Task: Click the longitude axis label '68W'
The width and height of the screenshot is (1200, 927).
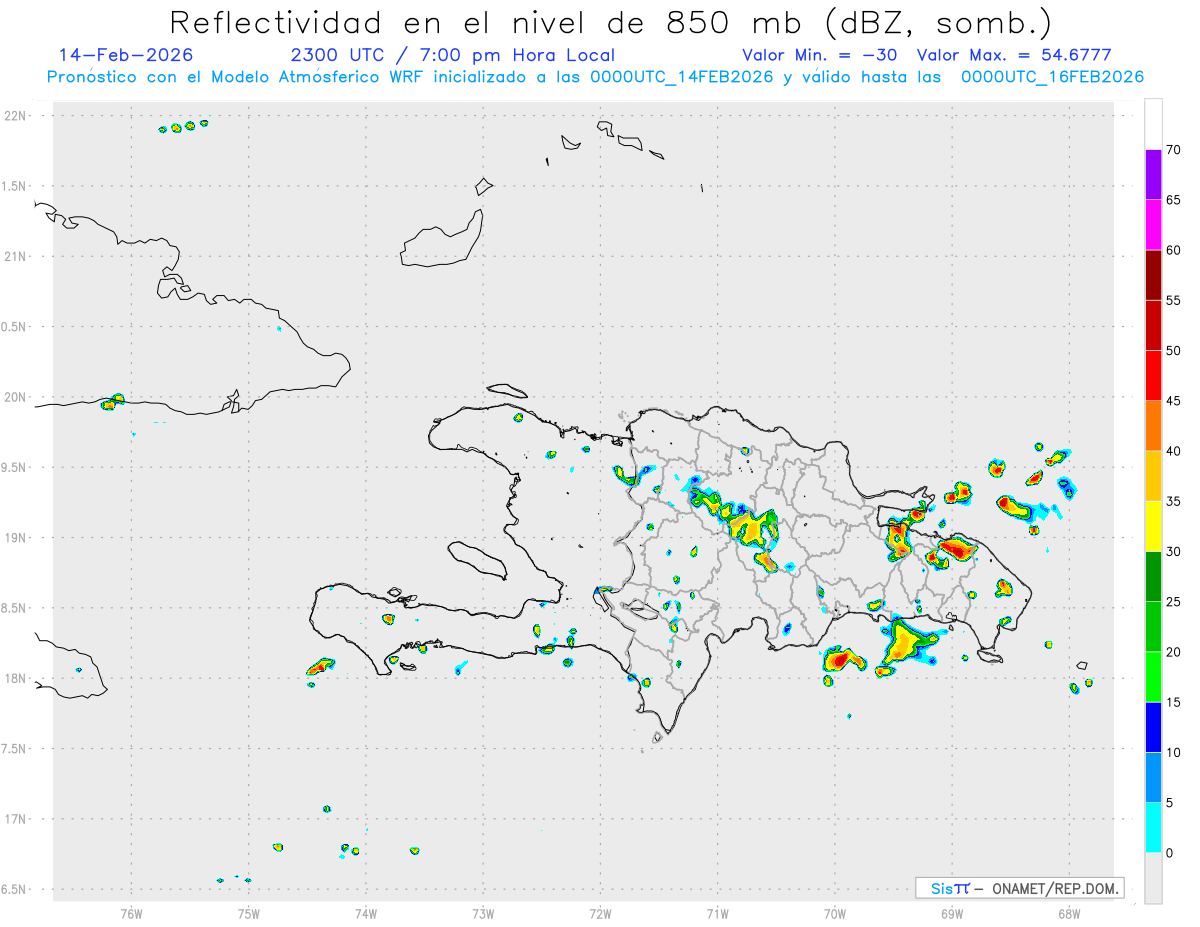Action: (x=1069, y=914)
